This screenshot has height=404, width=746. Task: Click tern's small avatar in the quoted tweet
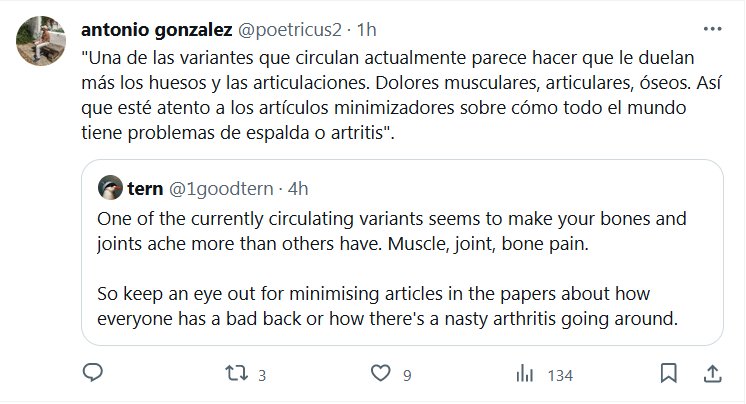click(x=110, y=187)
